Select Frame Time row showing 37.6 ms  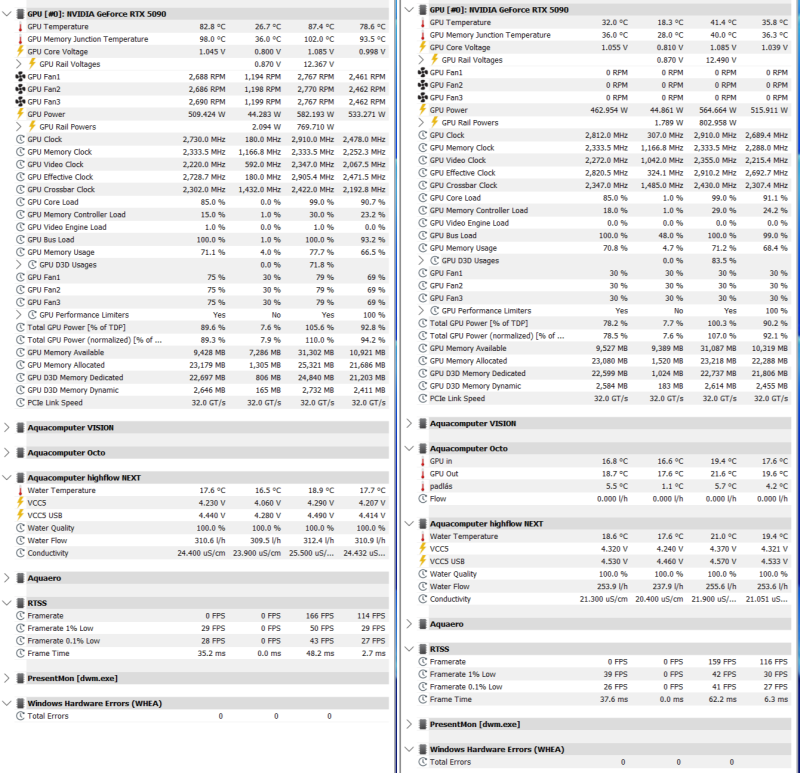(604, 700)
